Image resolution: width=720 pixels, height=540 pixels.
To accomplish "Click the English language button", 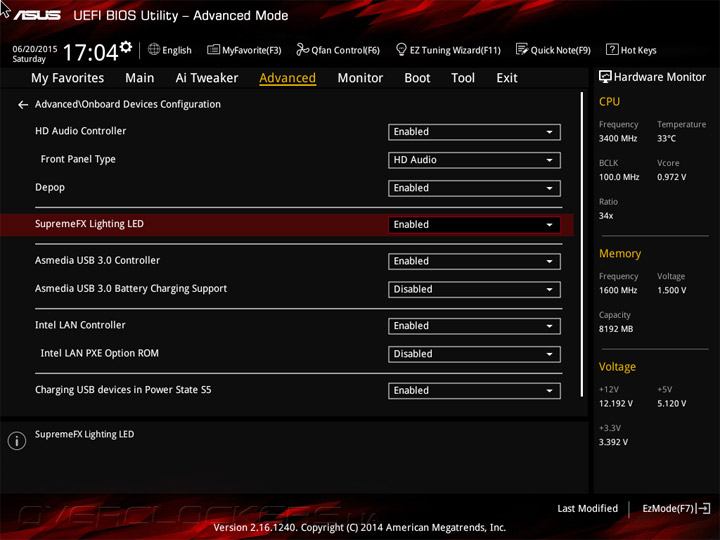I will click(x=177, y=50).
